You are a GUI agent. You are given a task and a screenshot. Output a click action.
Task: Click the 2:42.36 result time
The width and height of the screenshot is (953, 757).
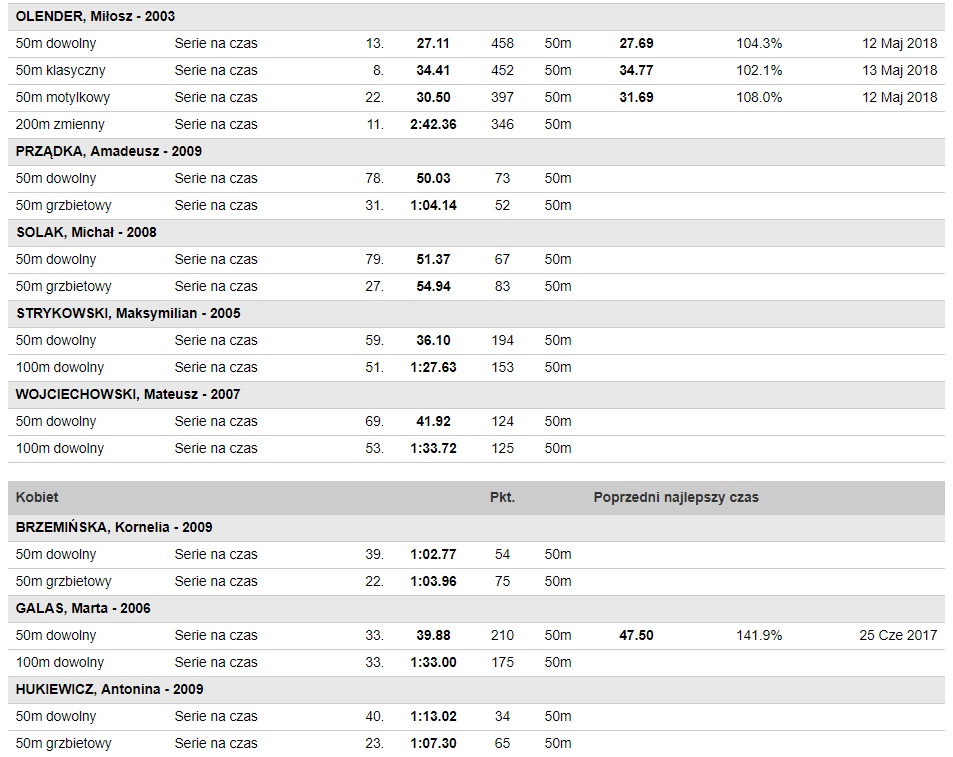(433, 124)
